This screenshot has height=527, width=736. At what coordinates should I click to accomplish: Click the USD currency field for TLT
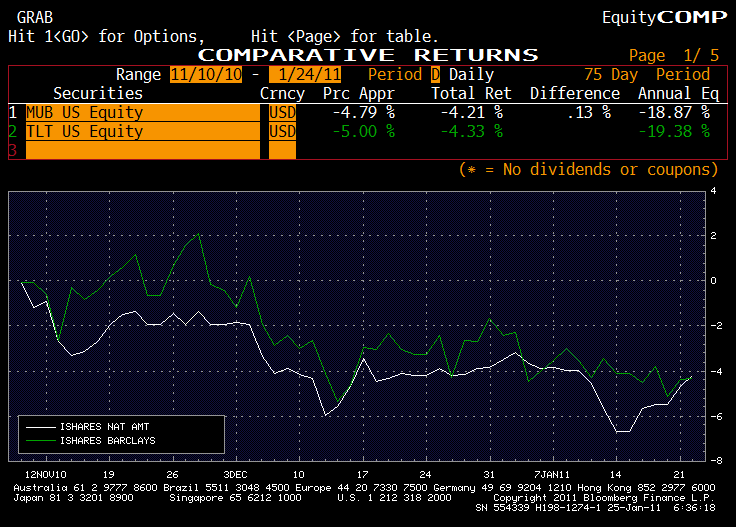point(283,132)
